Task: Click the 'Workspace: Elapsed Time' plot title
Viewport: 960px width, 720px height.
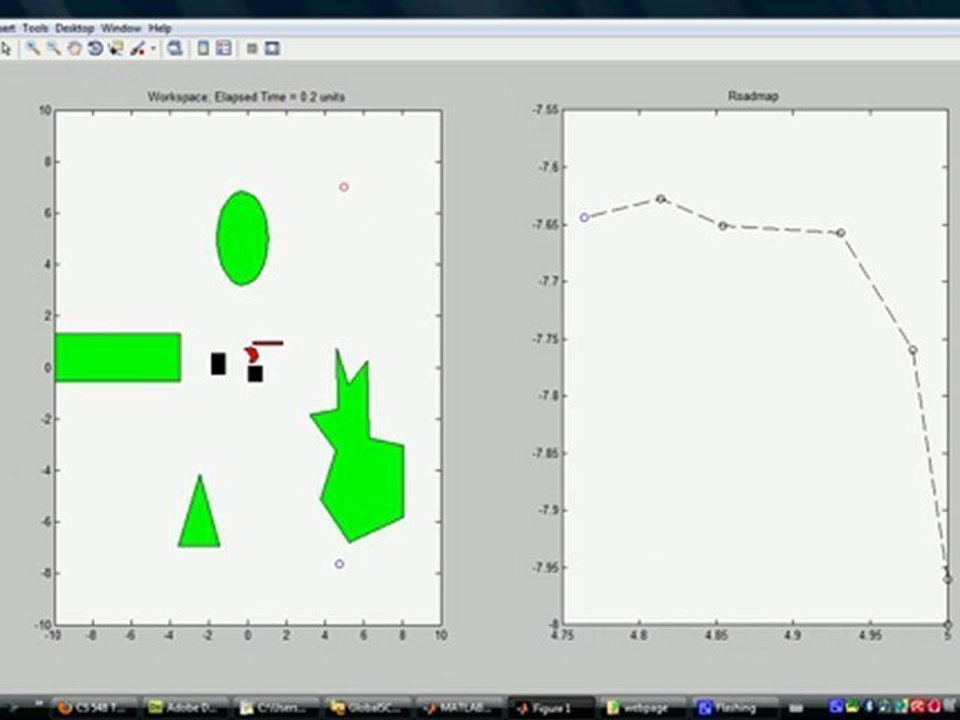Action: pos(246,97)
